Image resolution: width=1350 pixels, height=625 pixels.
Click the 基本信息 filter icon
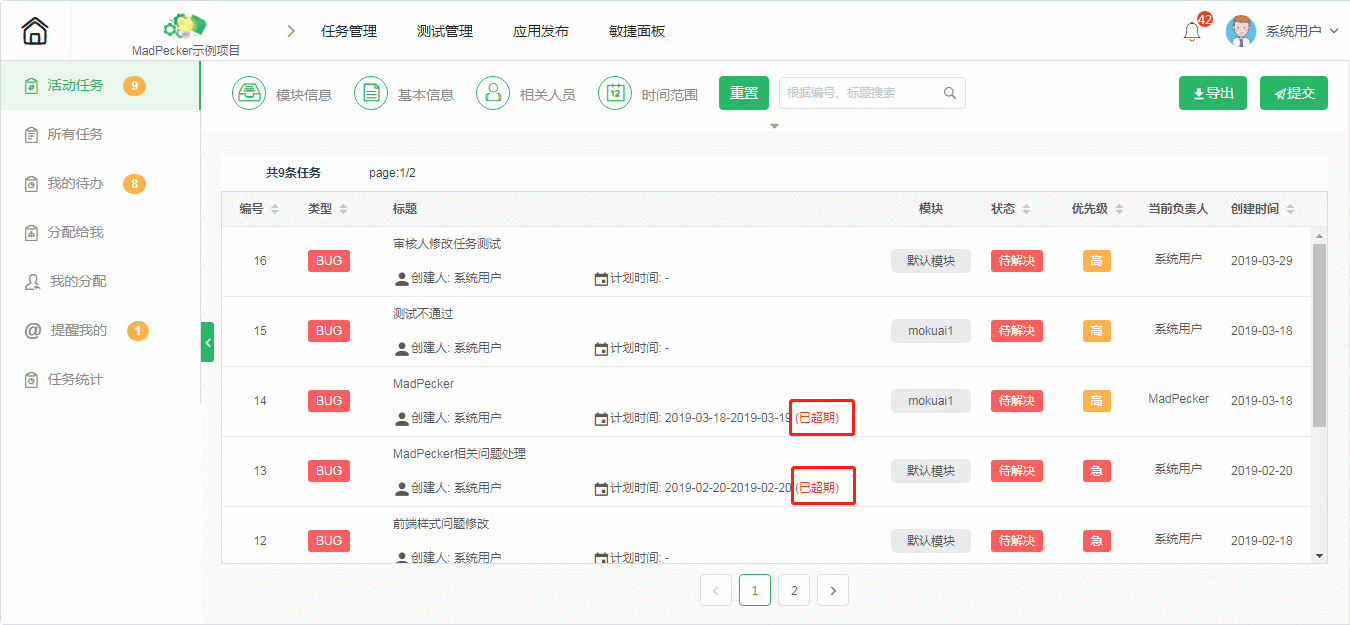[371, 93]
